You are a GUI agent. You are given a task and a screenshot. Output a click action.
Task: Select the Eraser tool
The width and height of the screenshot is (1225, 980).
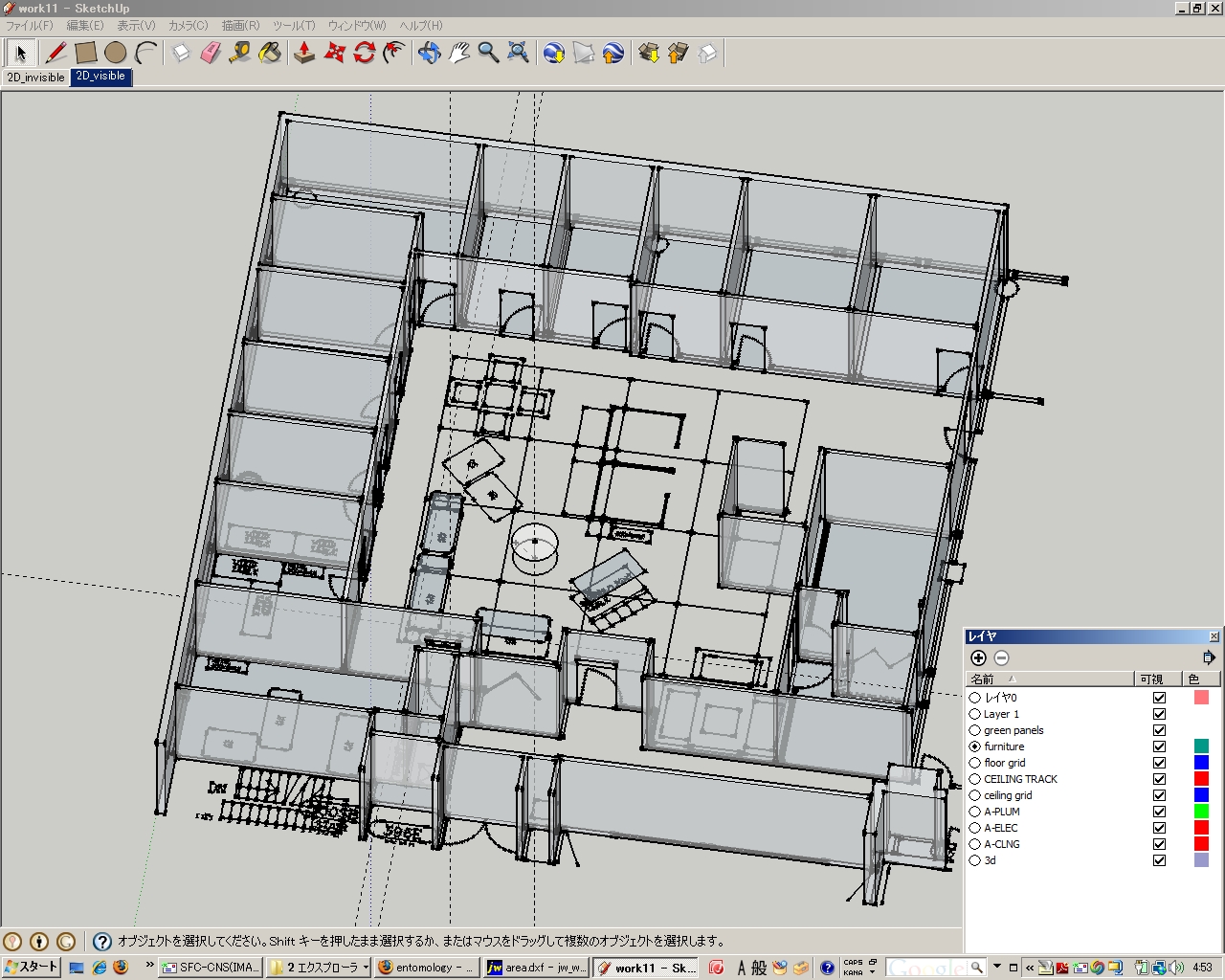click(211, 53)
